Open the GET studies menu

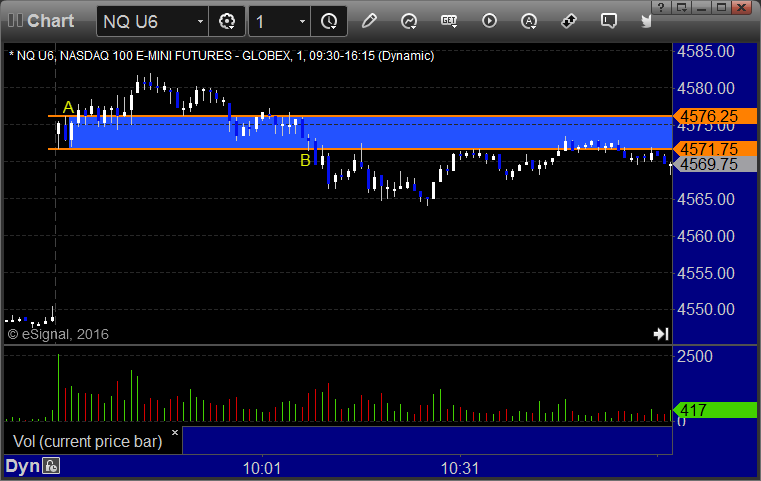(449, 21)
